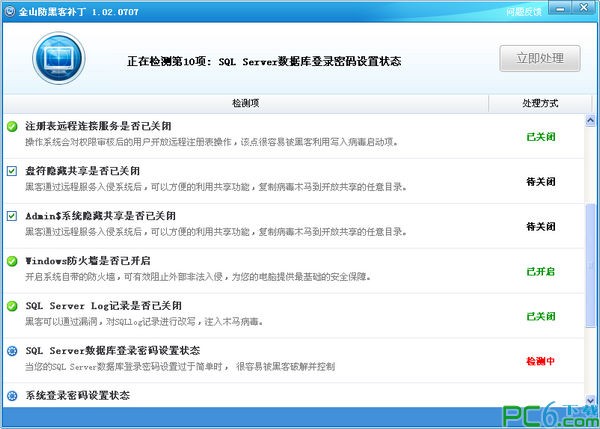Click the green check icon beside 注册表远程连接服务是否已关闭
The width and height of the screenshot is (600, 429).
click(12, 126)
